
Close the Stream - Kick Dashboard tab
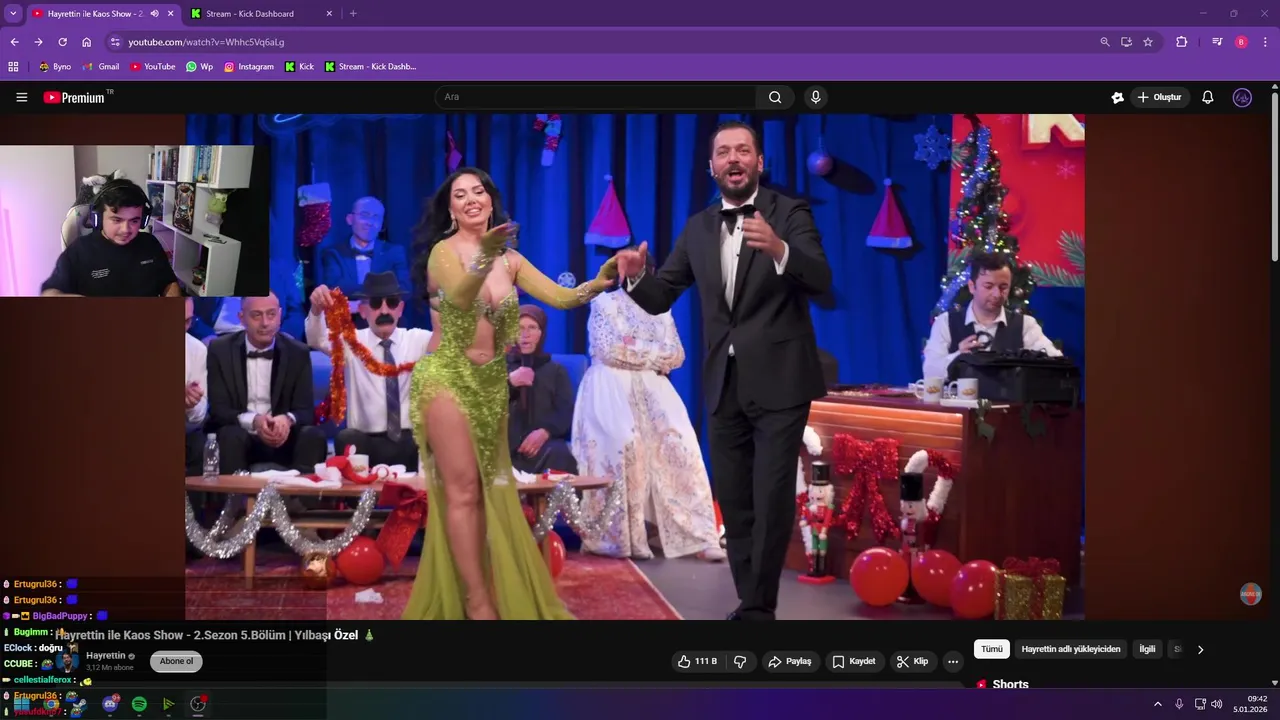click(x=330, y=14)
